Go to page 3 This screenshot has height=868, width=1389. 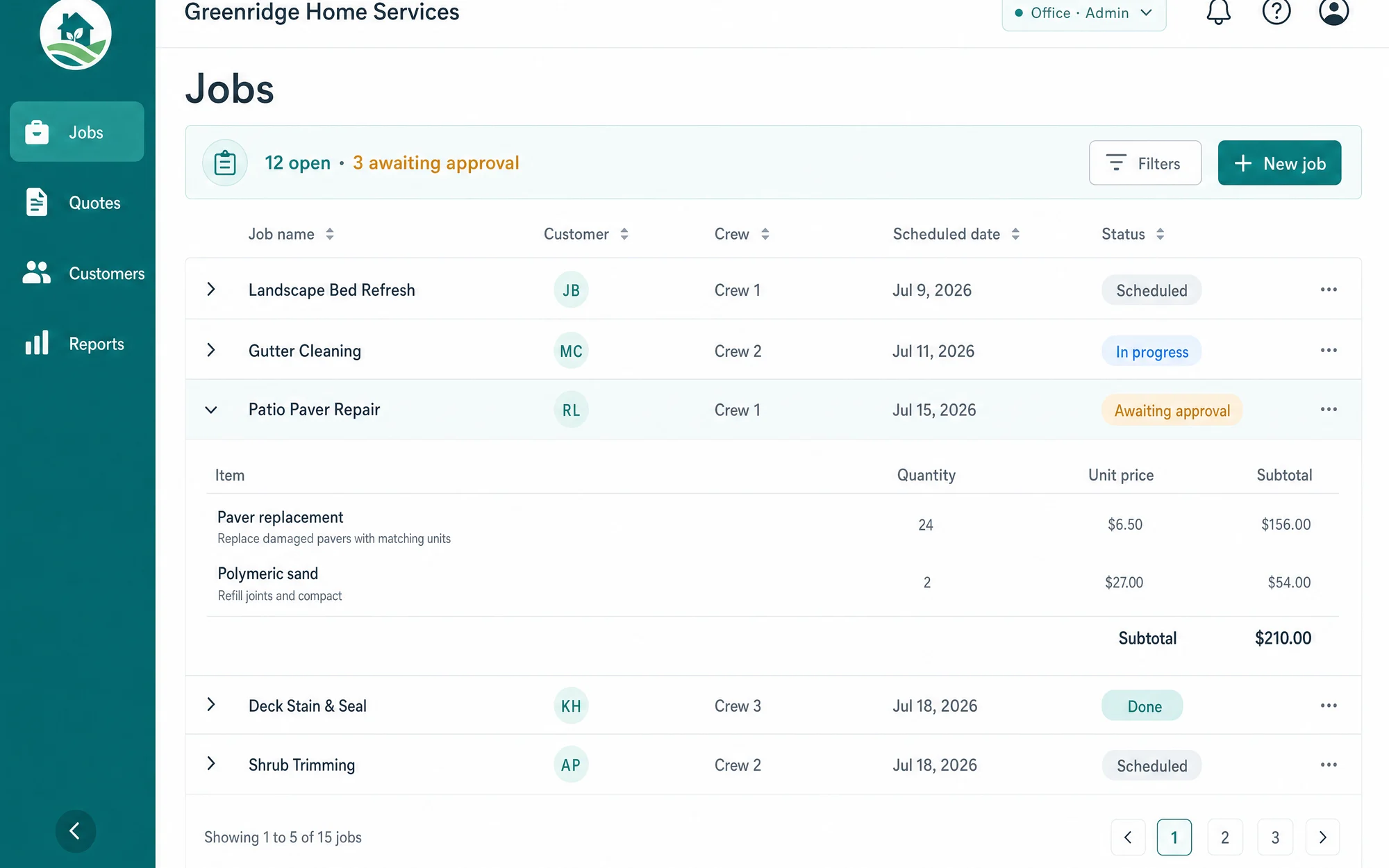point(1275,837)
